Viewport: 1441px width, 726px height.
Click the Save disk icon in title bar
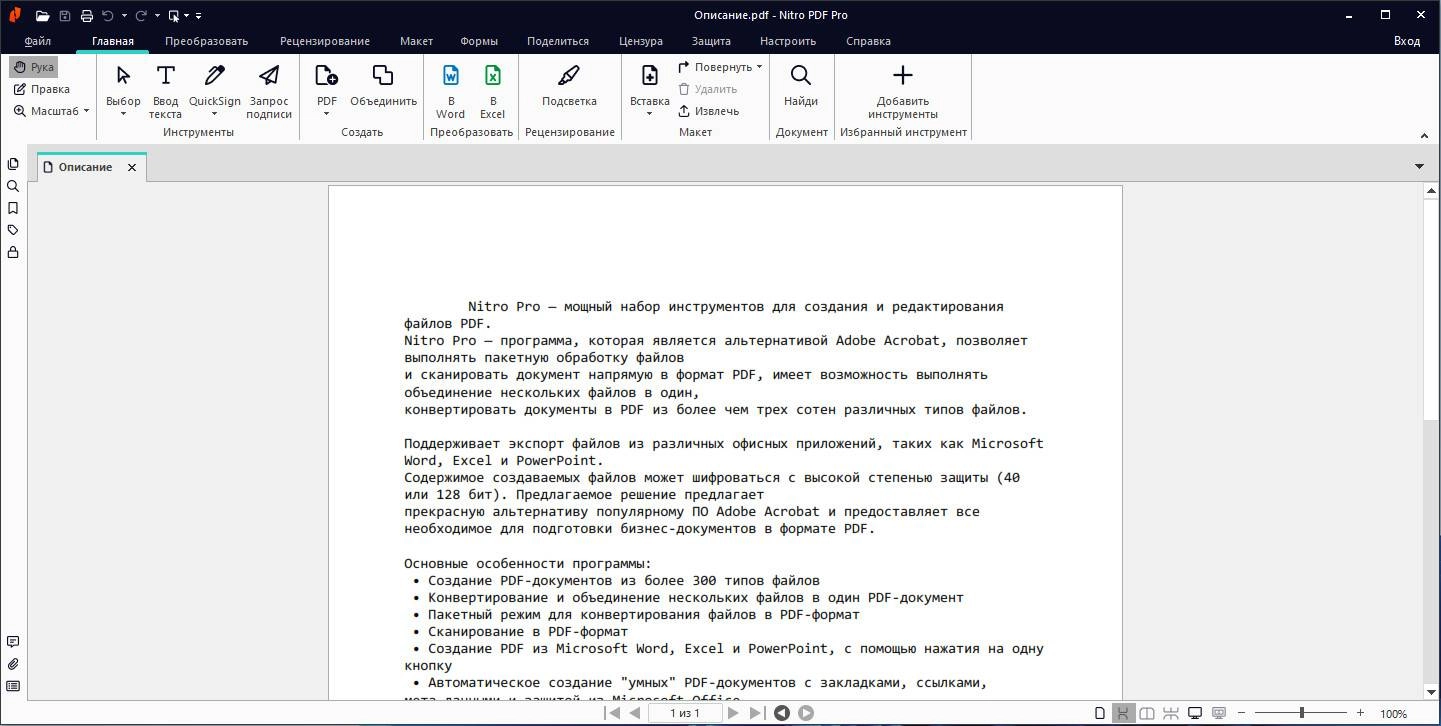[65, 15]
